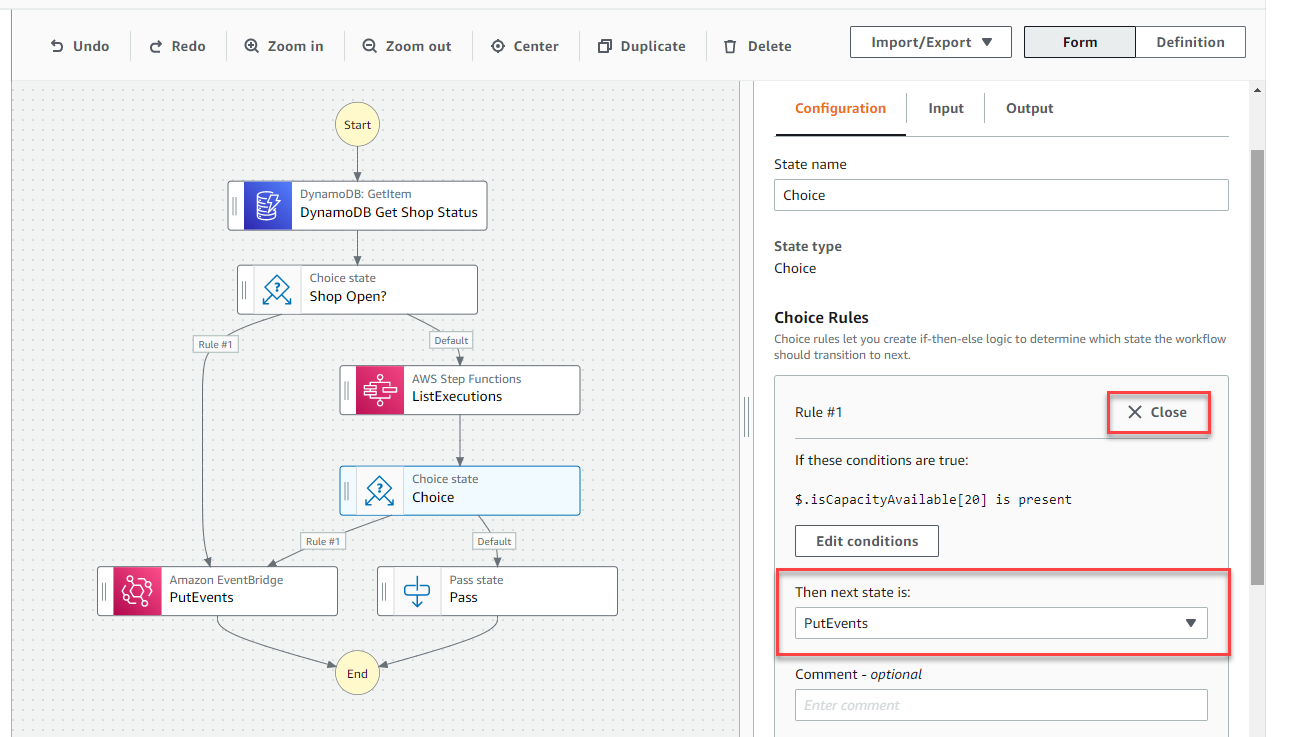Click the Edit conditions button
Screen dimensions: 1306x737
pos(867,541)
